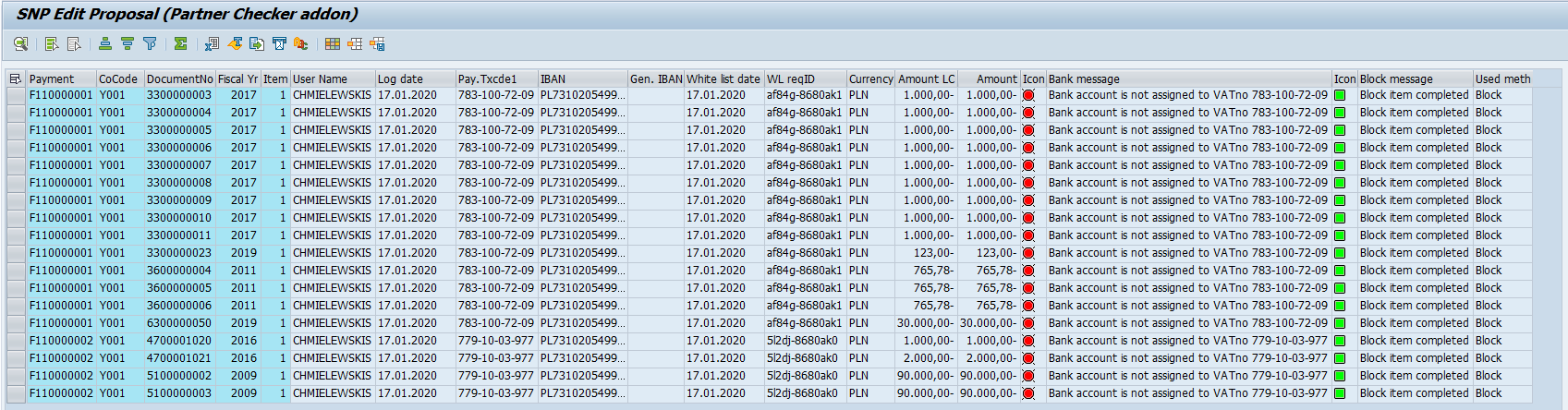The width and height of the screenshot is (1568, 410).
Task: Click the Select All rows icon
Action: (x=52, y=43)
